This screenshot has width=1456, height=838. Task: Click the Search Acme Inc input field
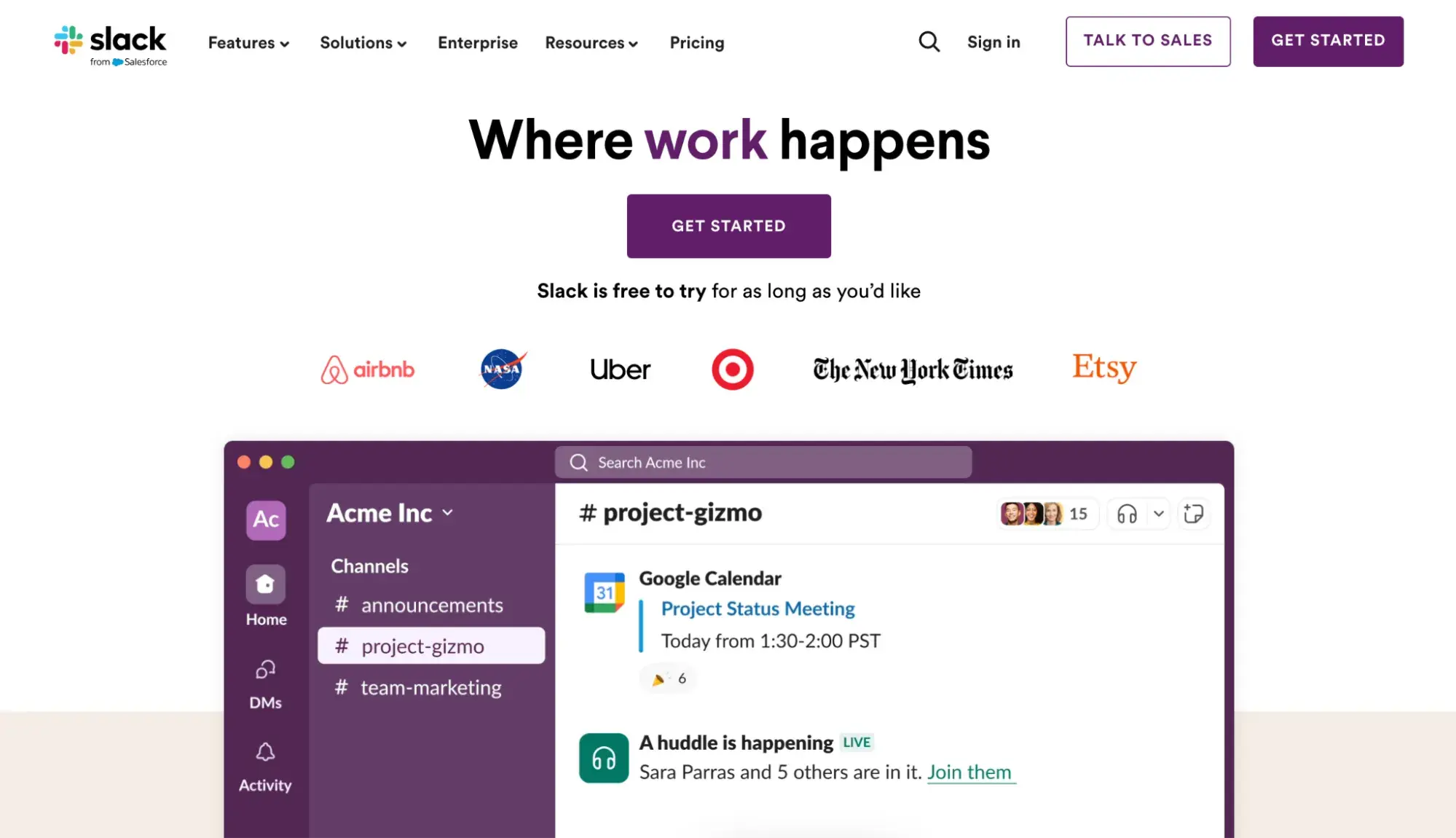[x=763, y=462]
